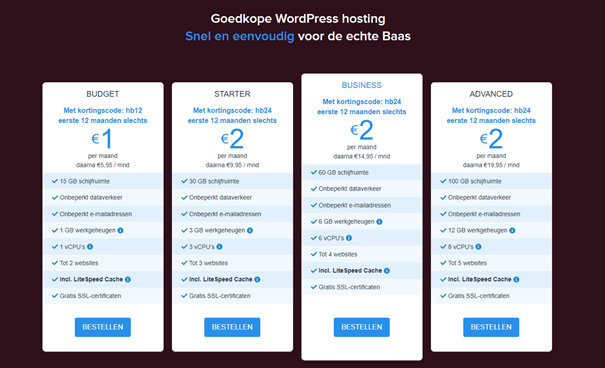The width and height of the screenshot is (605, 368).
Task: Open info icon next to Advanced 8 vCPU's
Action: click(478, 246)
